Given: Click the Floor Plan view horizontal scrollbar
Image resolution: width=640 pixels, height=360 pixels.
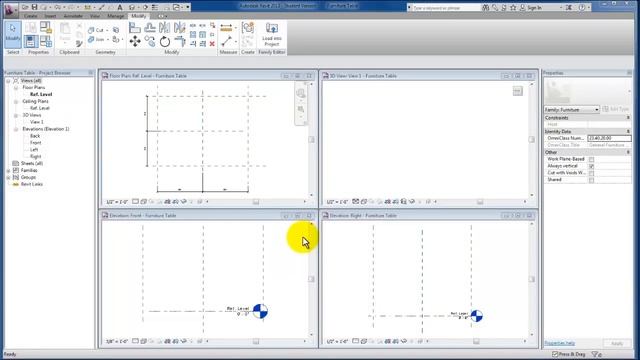Looking at the screenshot, I should tap(256, 202).
